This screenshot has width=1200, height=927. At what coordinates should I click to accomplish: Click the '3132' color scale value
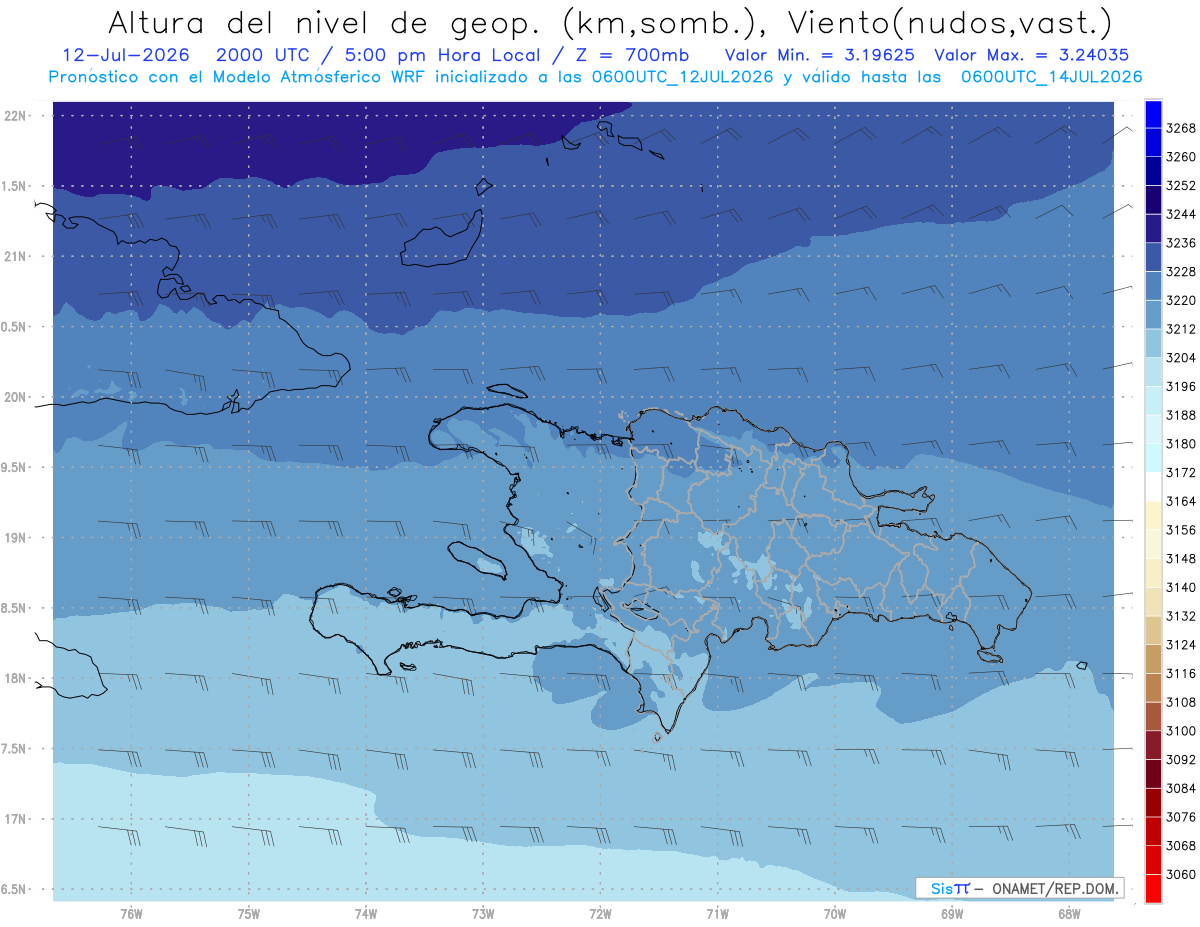pyautogui.click(x=1181, y=616)
